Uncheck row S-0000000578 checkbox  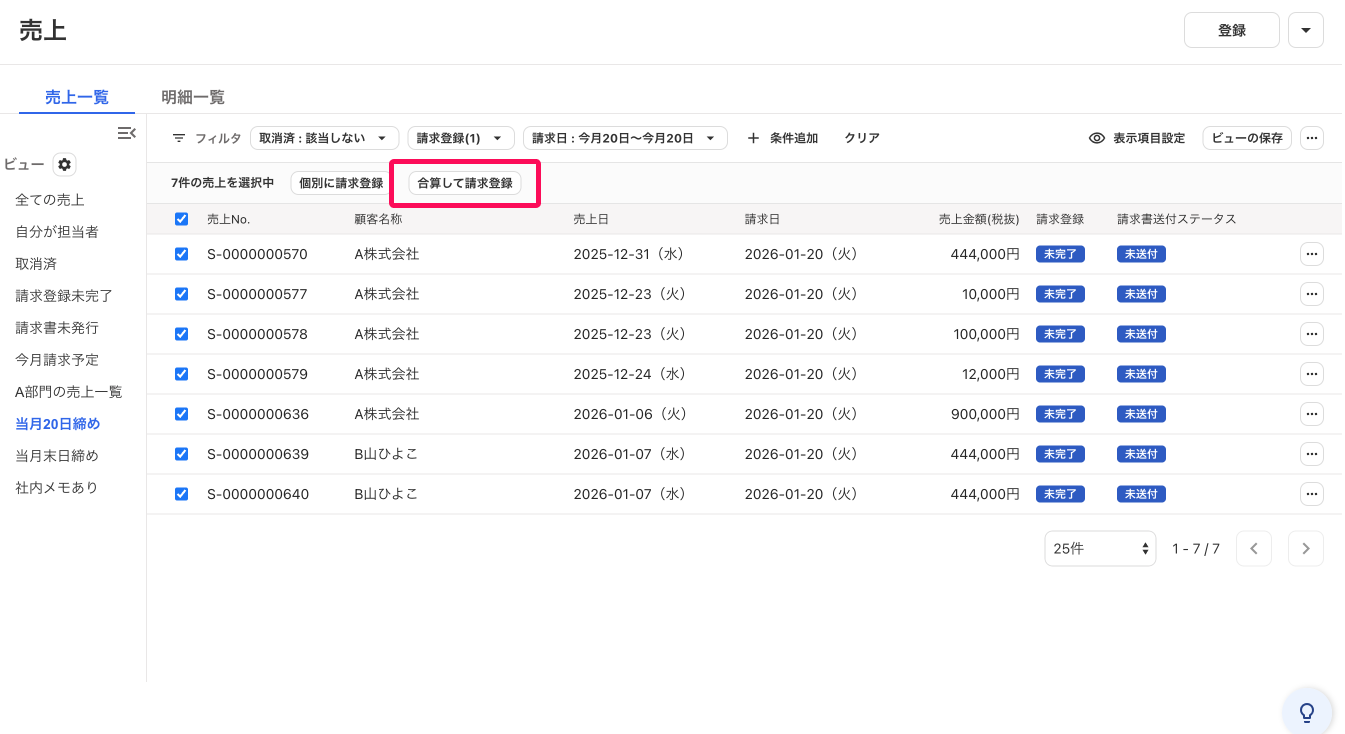[x=181, y=334]
